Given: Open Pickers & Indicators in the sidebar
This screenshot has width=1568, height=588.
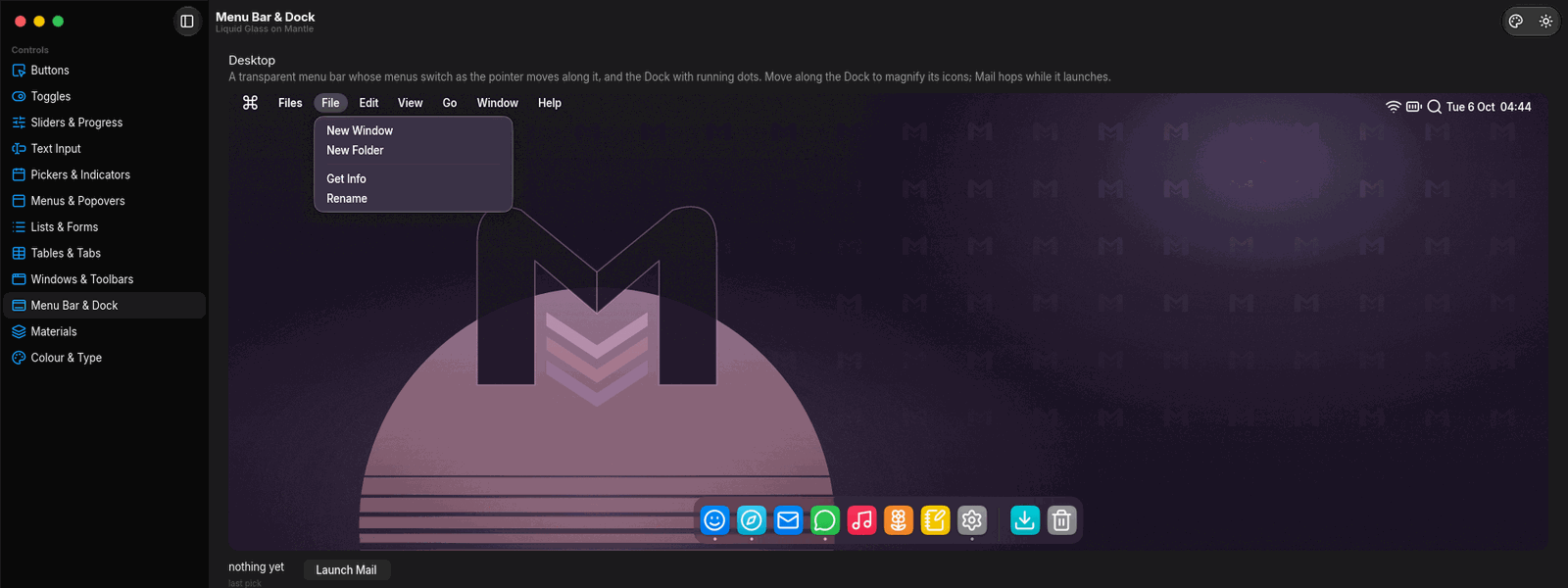Looking at the screenshot, I should (x=104, y=174).
